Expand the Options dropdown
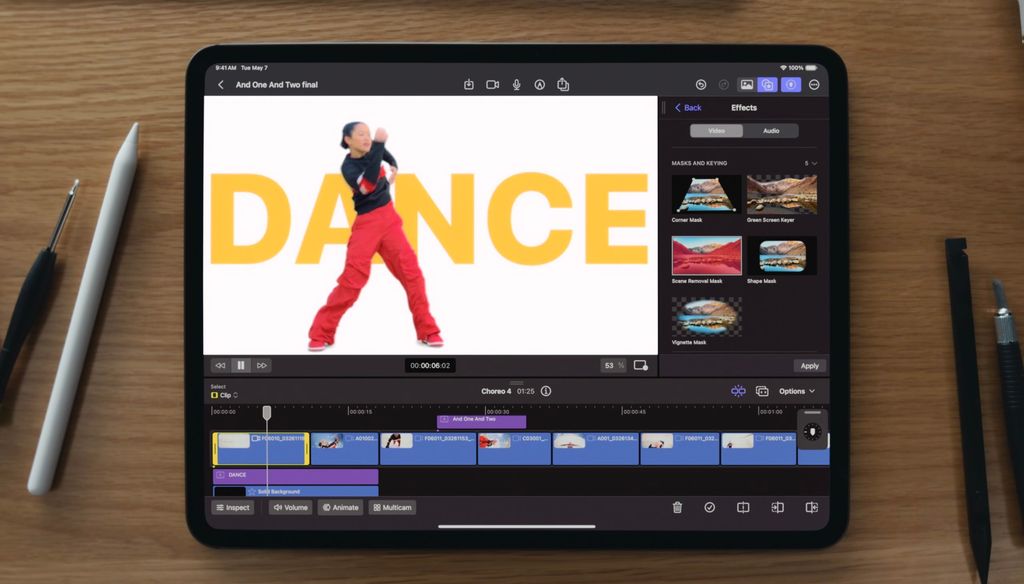 [x=797, y=391]
